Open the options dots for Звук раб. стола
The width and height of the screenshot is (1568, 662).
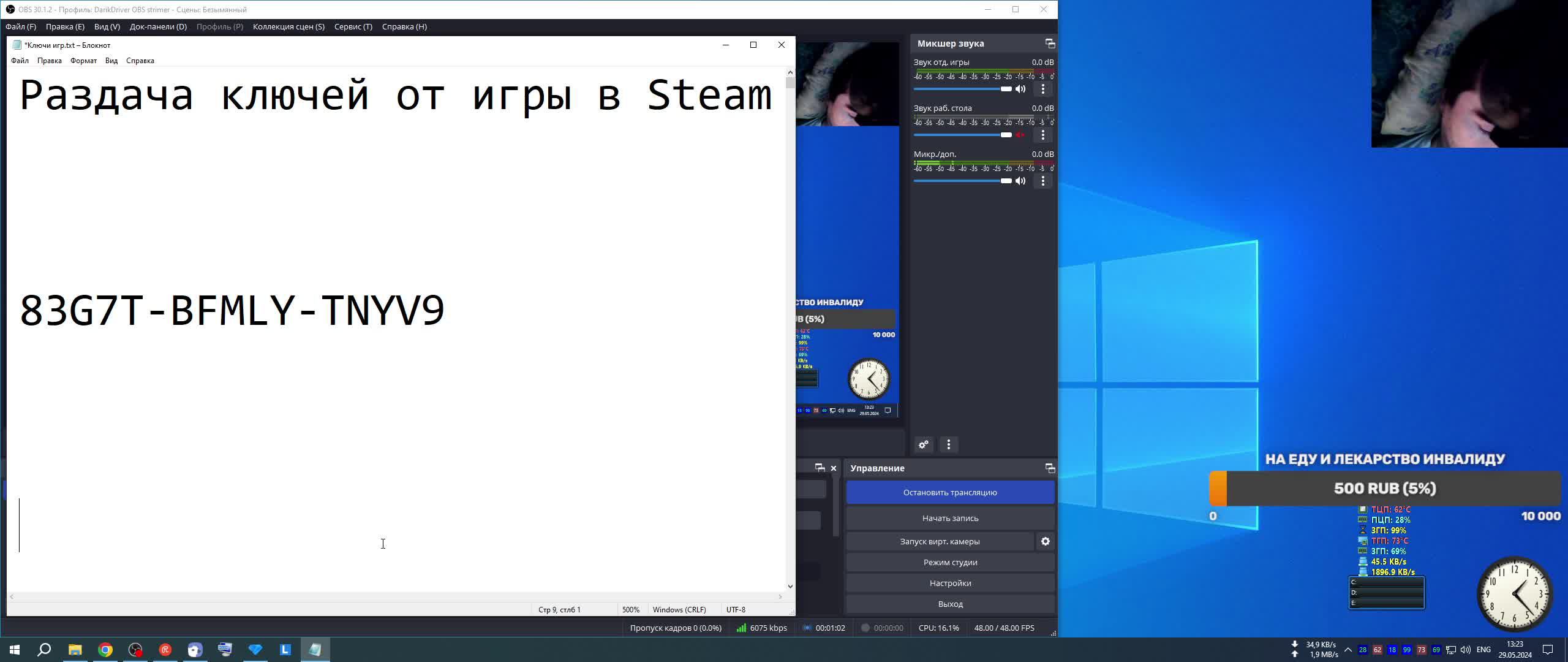point(1043,135)
